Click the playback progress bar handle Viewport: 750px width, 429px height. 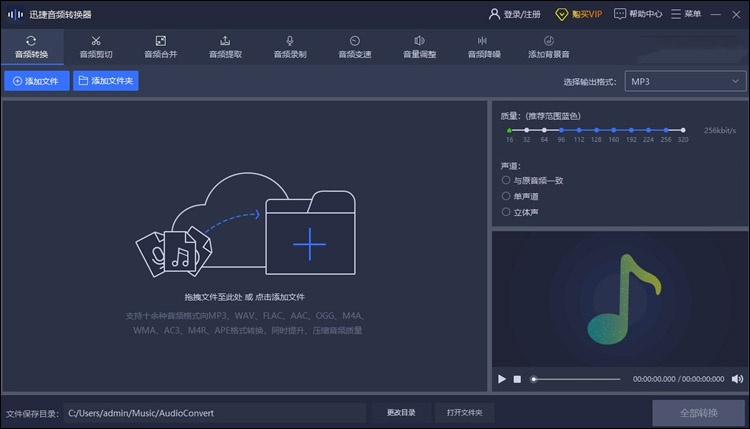point(534,379)
